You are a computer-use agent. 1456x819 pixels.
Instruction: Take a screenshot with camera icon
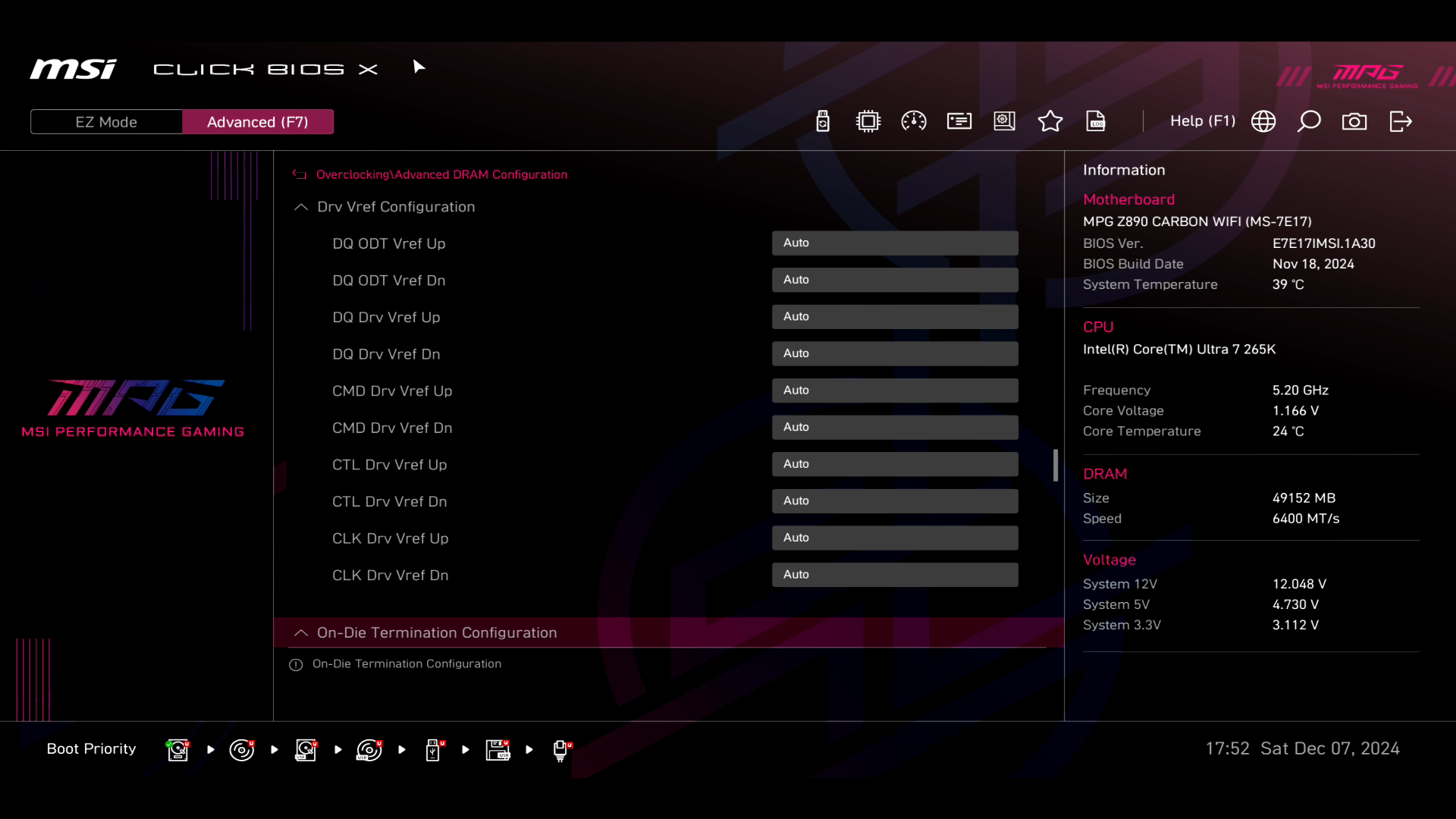(x=1354, y=121)
